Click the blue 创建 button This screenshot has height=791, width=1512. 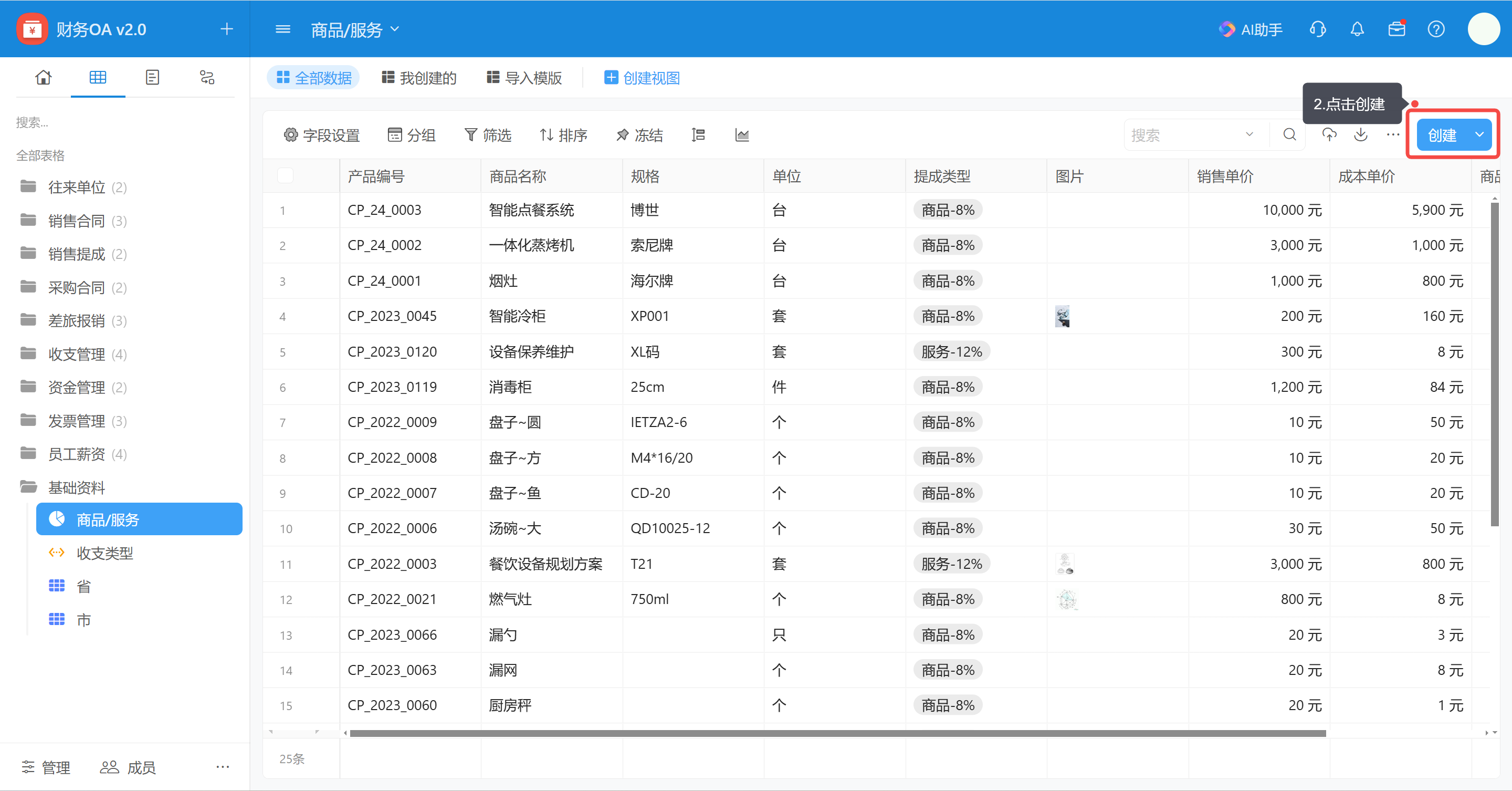point(1443,135)
